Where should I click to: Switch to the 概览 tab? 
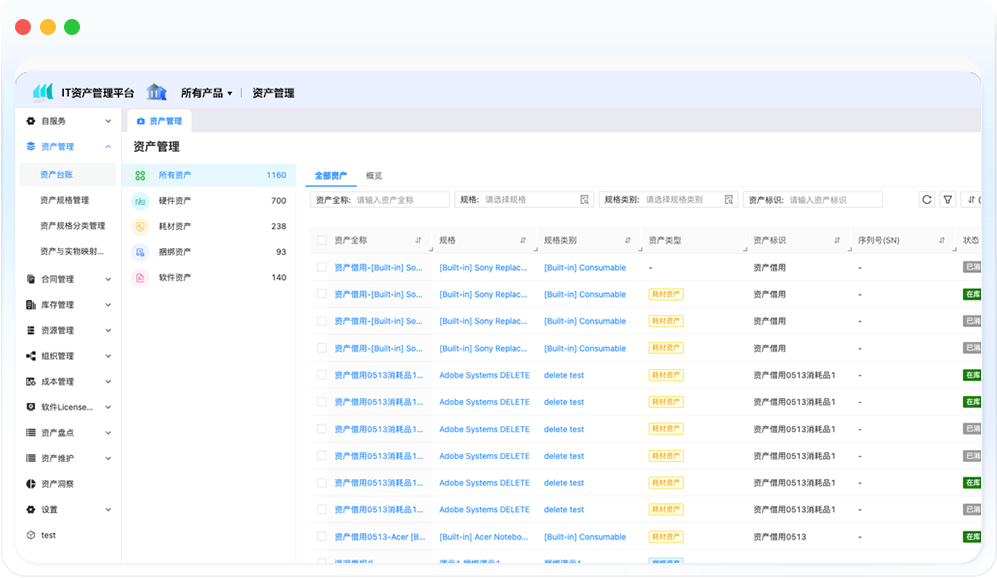373,176
